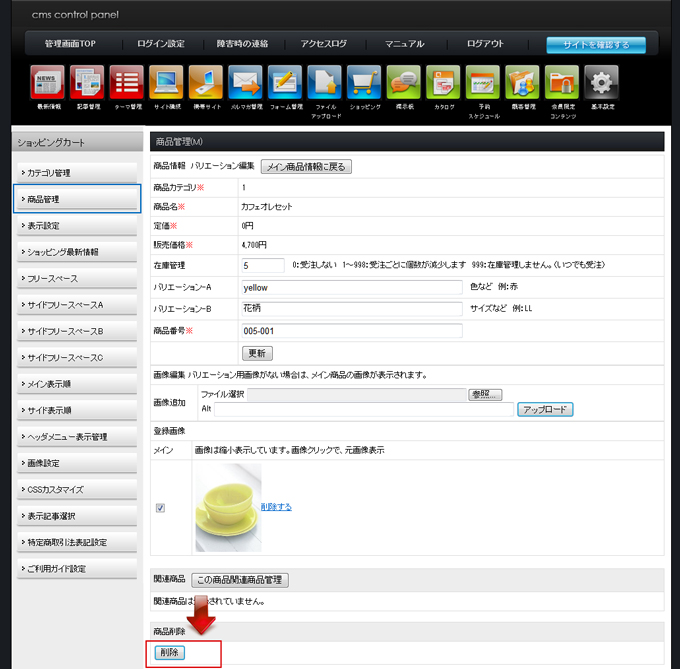Image resolution: width=680 pixels, height=669 pixels.
Task: Expand カテゴリ管理 in the sidebar
Action: click(x=77, y=173)
